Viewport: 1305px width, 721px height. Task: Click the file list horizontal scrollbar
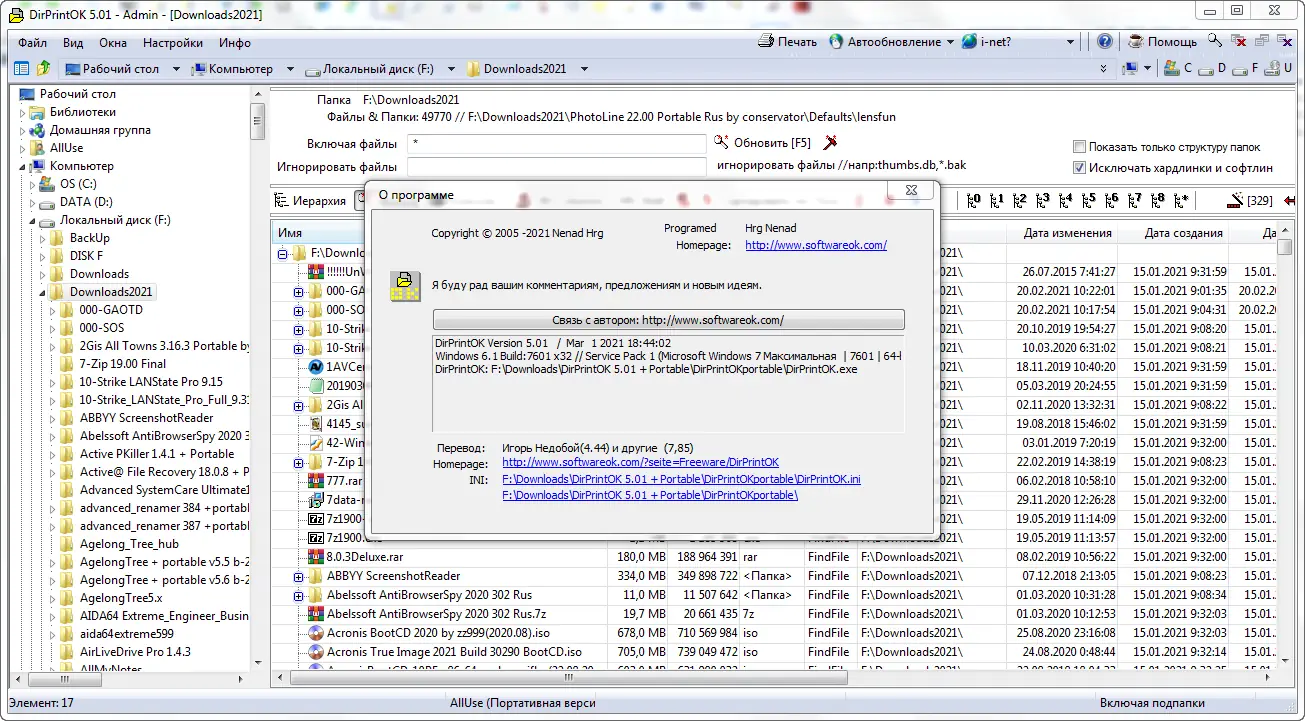click(774, 678)
